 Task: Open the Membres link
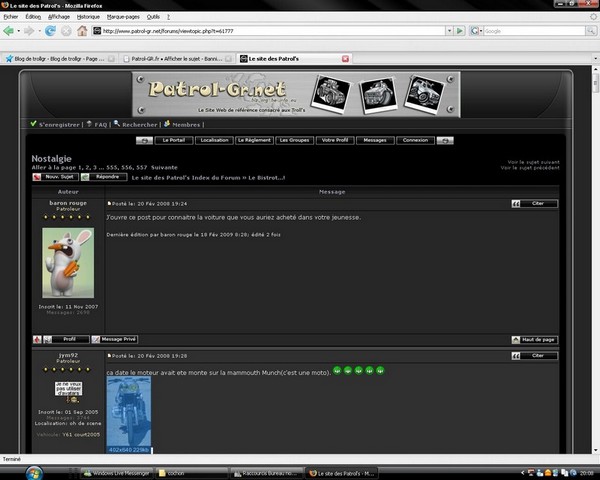click(186, 124)
